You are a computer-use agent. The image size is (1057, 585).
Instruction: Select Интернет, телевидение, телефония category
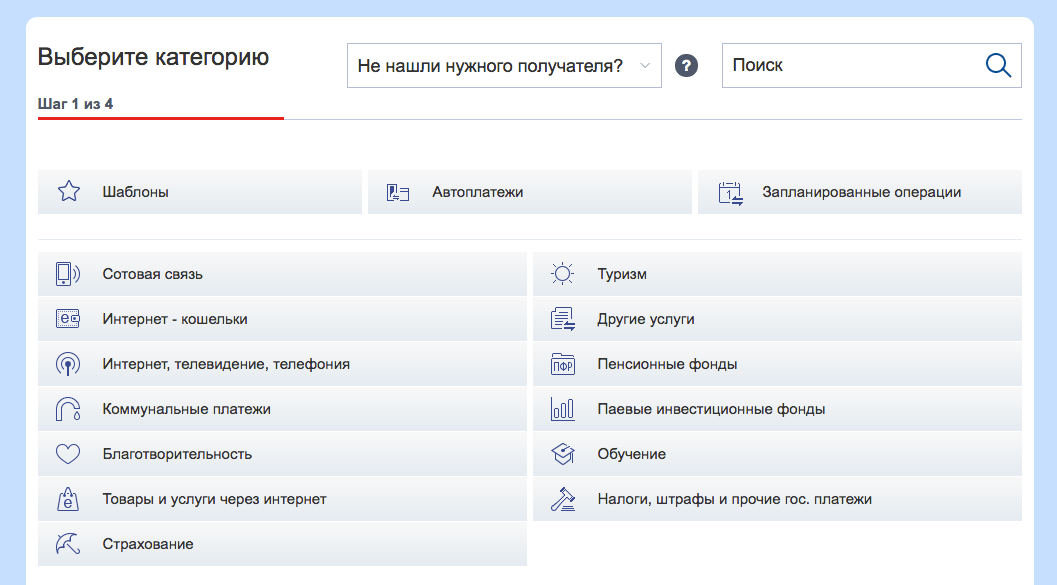pos(226,364)
